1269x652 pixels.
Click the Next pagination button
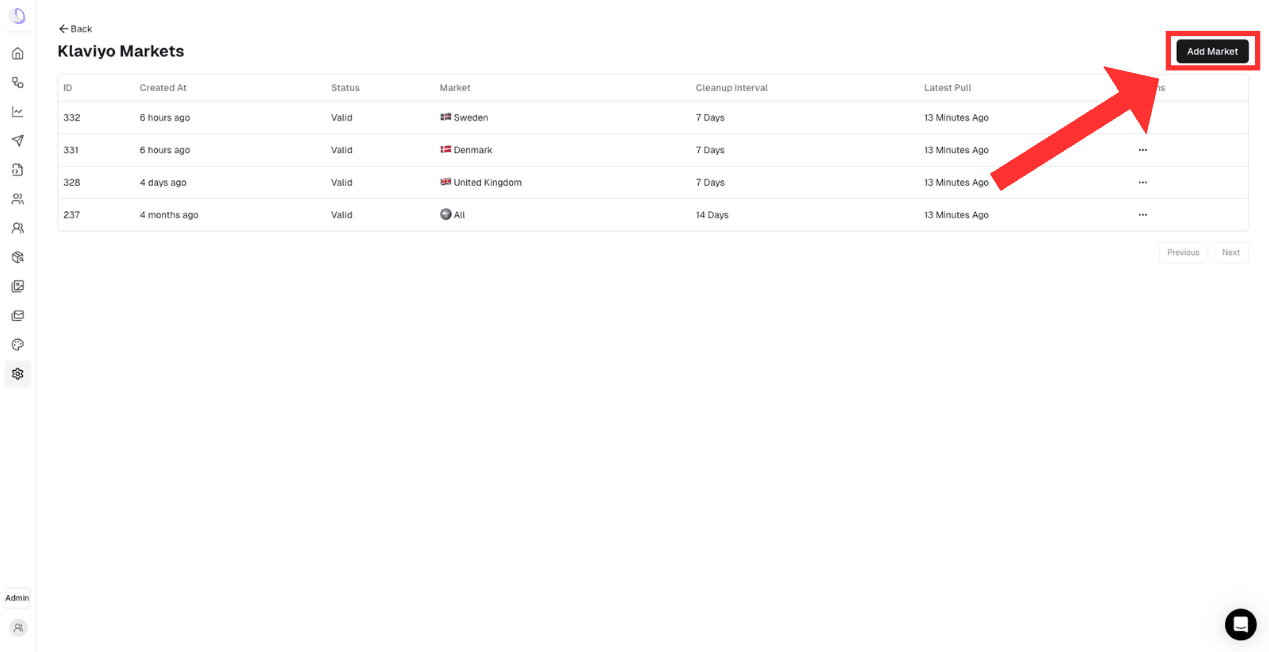[1231, 252]
